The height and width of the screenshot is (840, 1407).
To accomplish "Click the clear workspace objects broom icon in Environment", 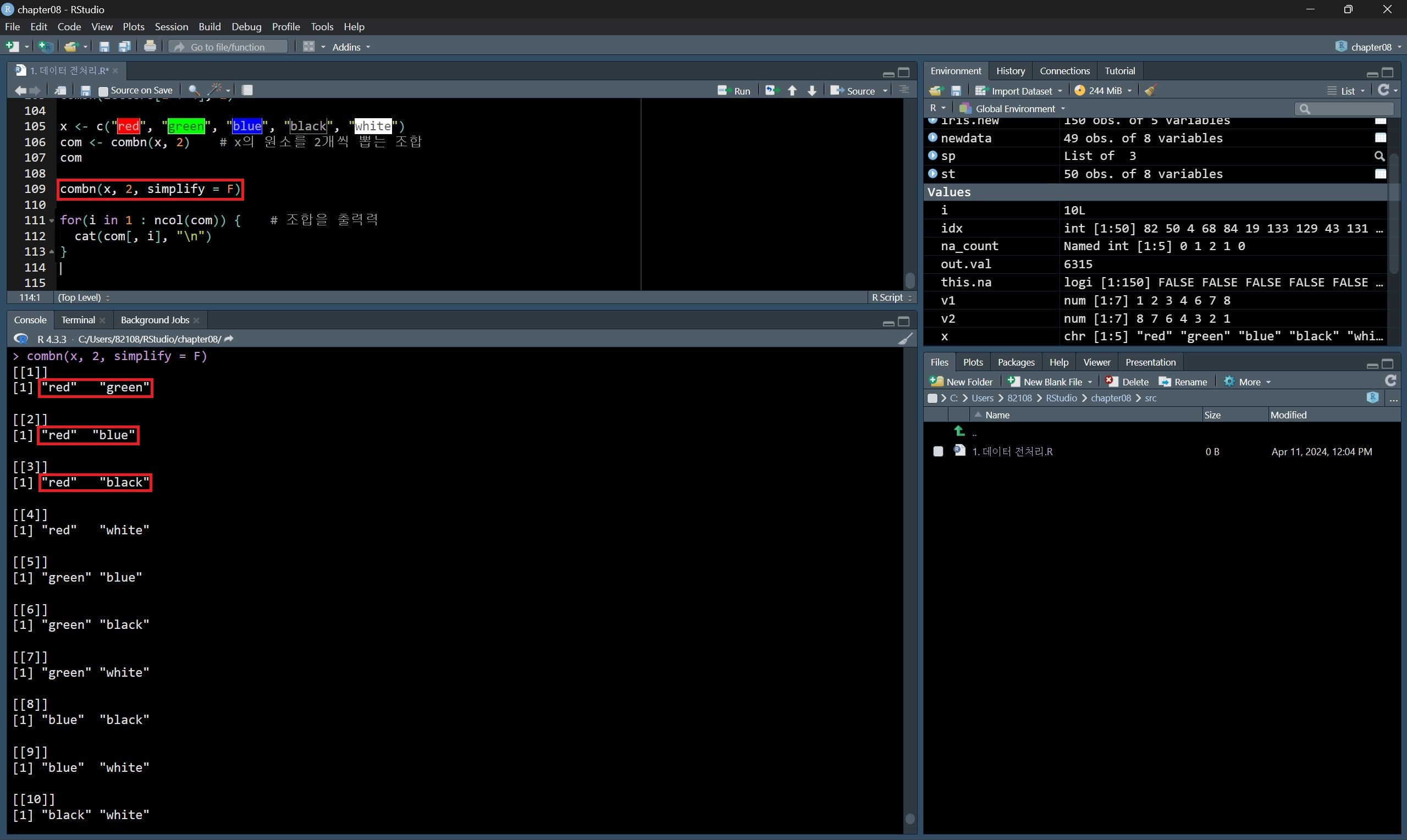I will [x=1150, y=91].
